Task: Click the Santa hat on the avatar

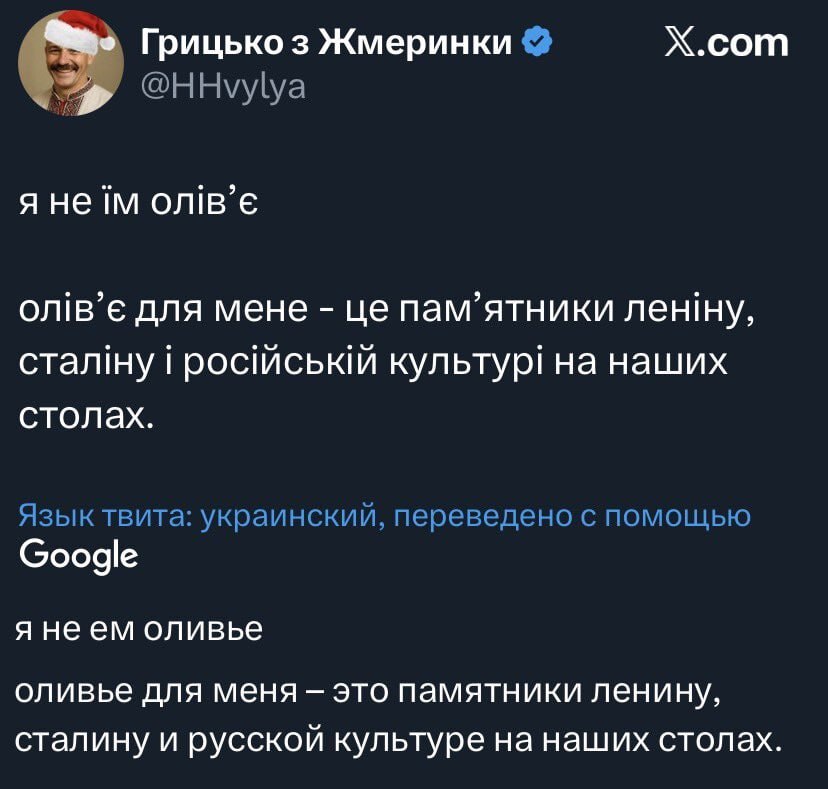Action: point(80,32)
